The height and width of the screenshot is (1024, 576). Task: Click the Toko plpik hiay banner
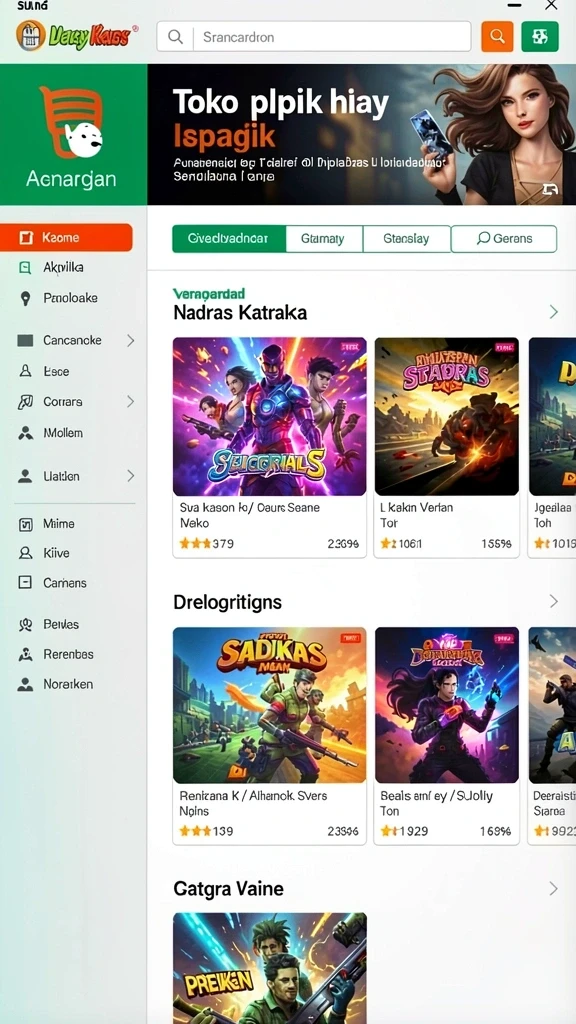(361, 135)
